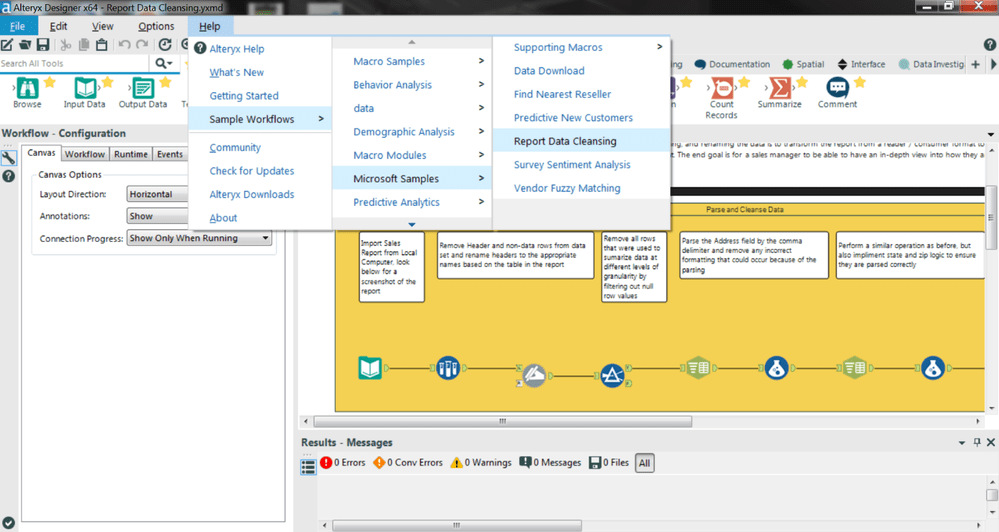999x532 pixels.
Task: Toggle the favorite star next to Input Data
Action: pos(107,82)
